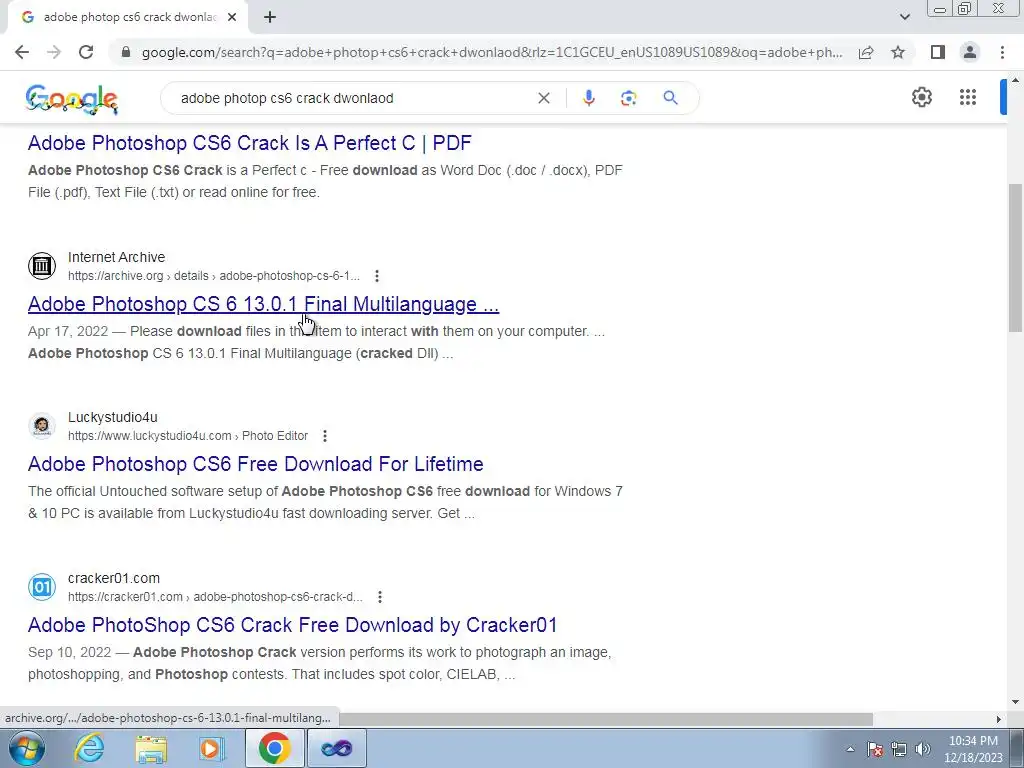Click the Google doodle logo
The height and width of the screenshot is (768, 1024).
click(x=72, y=99)
